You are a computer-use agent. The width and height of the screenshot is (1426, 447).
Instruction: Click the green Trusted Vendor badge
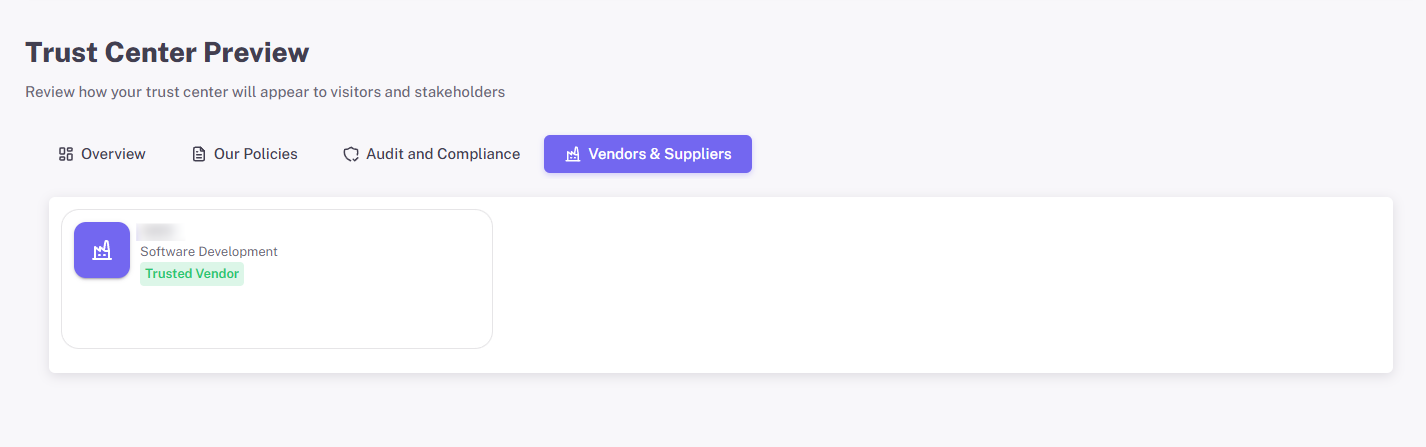[x=192, y=274]
